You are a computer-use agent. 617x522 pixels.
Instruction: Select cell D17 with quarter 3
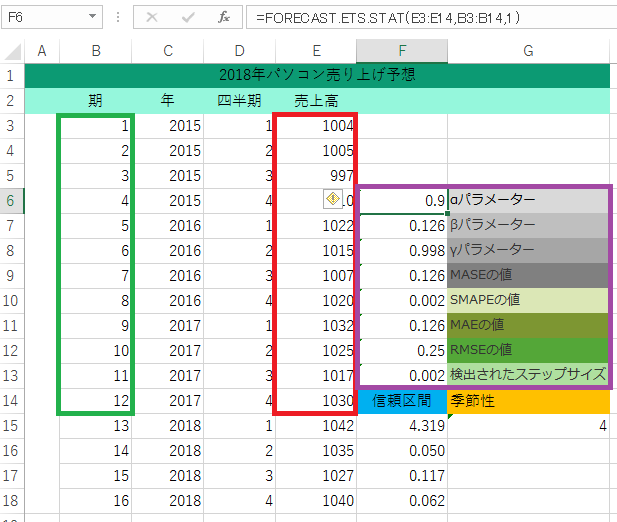click(239, 476)
